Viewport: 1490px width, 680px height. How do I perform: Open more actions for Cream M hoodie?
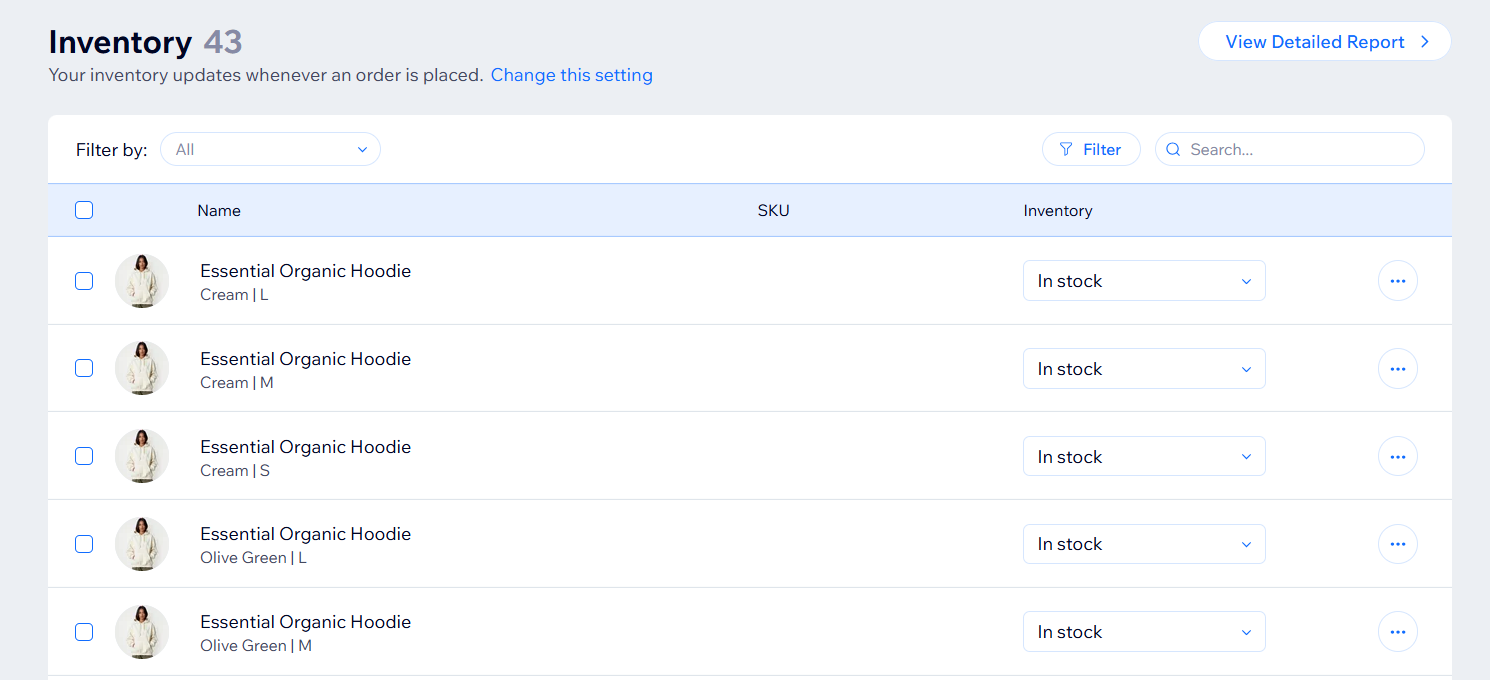click(1397, 369)
